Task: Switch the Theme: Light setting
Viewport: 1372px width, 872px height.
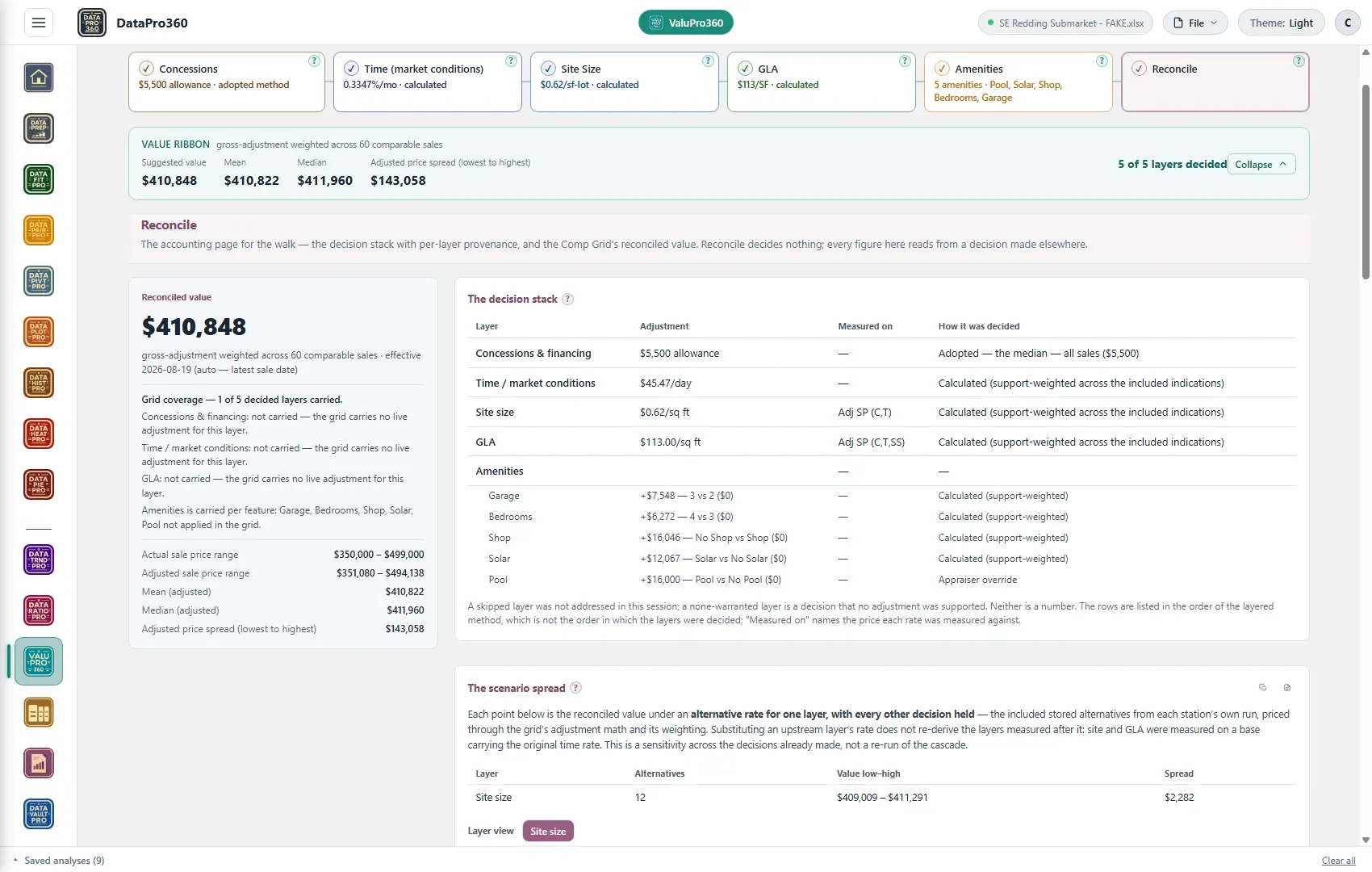Action: 1282,23
